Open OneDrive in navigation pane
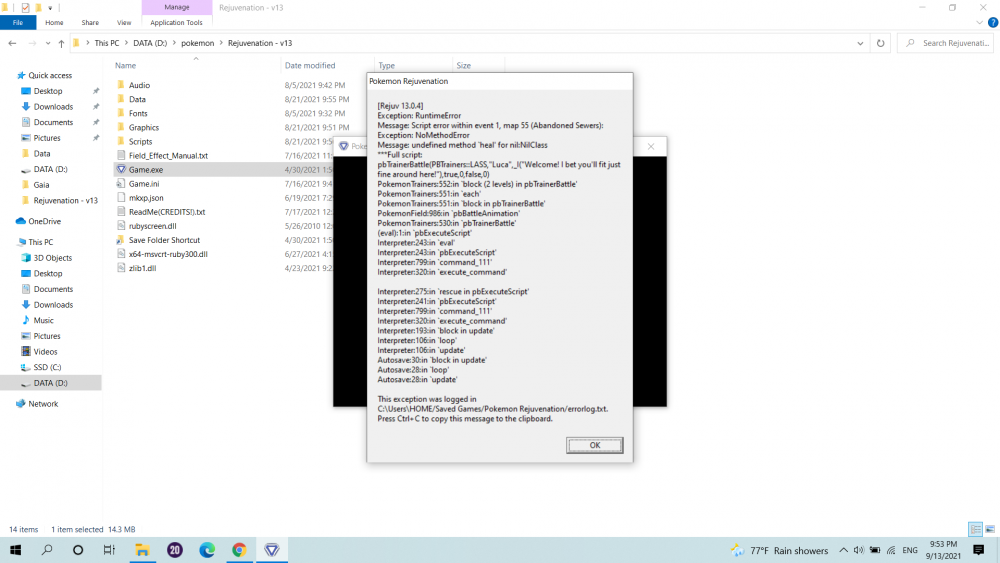The height and width of the screenshot is (563, 1000). coord(44,221)
